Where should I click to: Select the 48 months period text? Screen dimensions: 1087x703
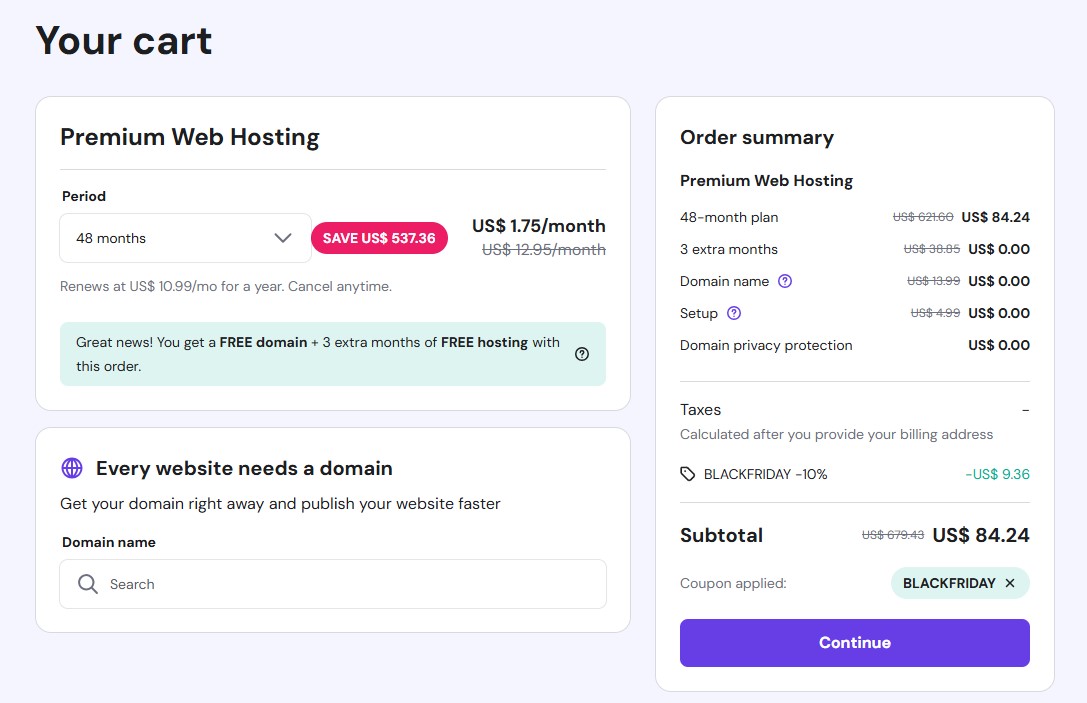coord(111,238)
